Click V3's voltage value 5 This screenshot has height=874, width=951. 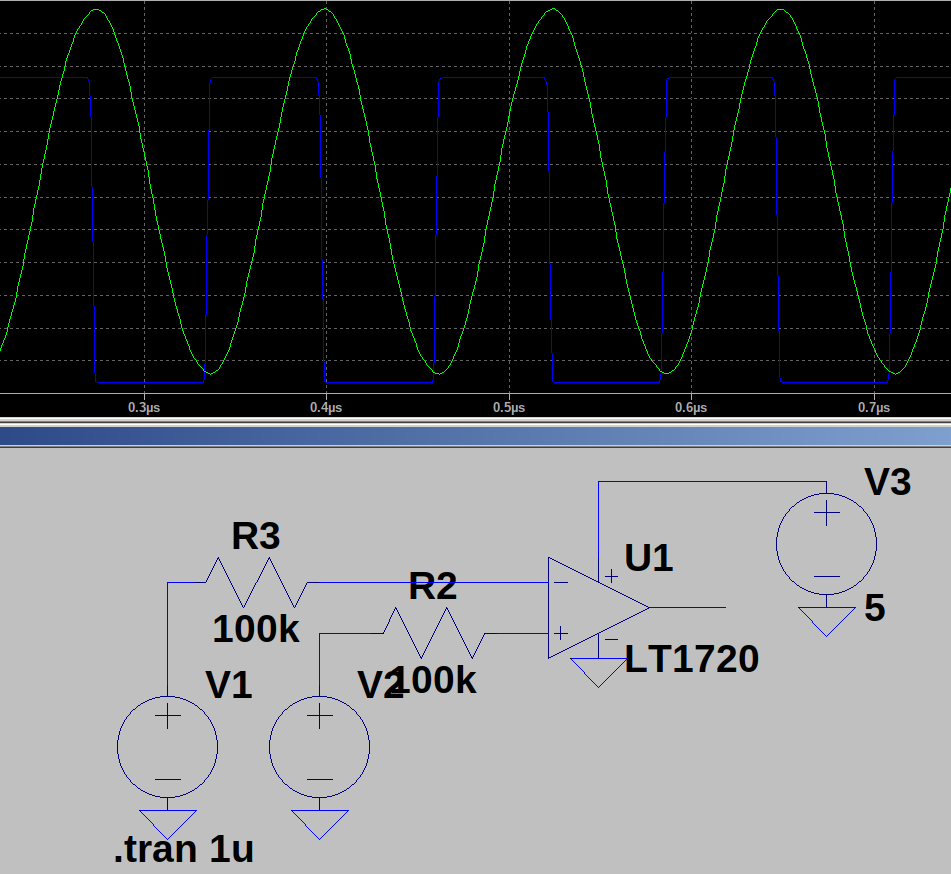[x=874, y=609]
